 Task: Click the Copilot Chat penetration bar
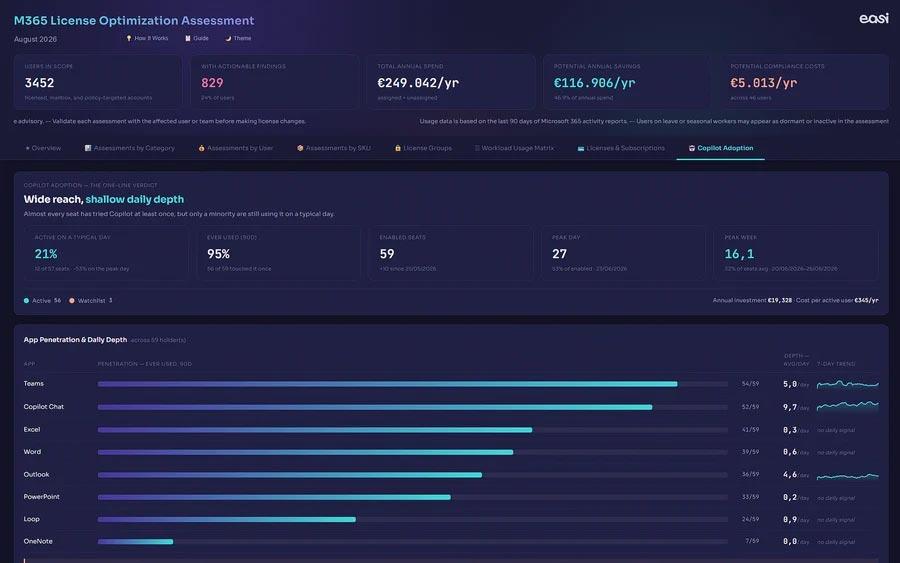click(413, 407)
